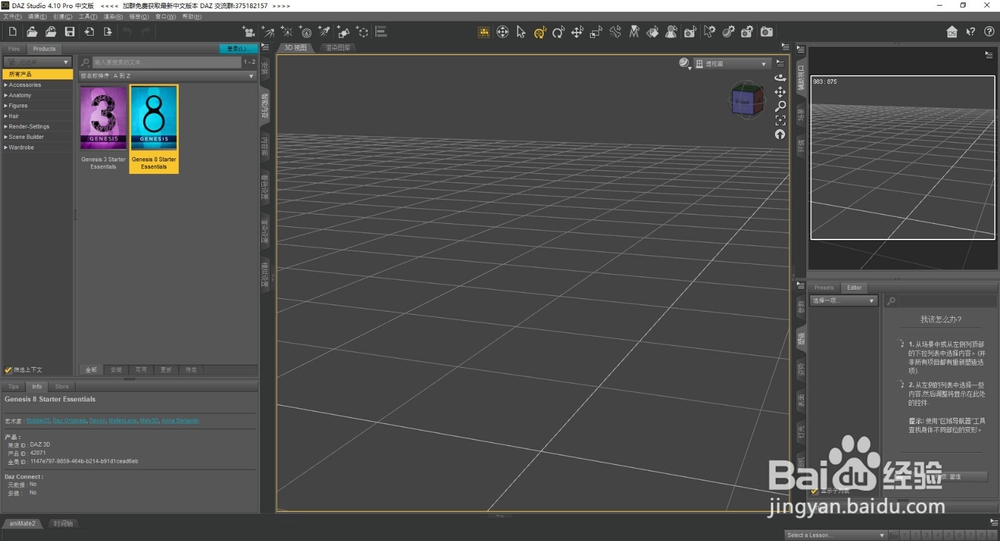Image resolution: width=1000 pixels, height=541 pixels.
Task: Switch to the aniMate2 tab
Action: click(22, 524)
